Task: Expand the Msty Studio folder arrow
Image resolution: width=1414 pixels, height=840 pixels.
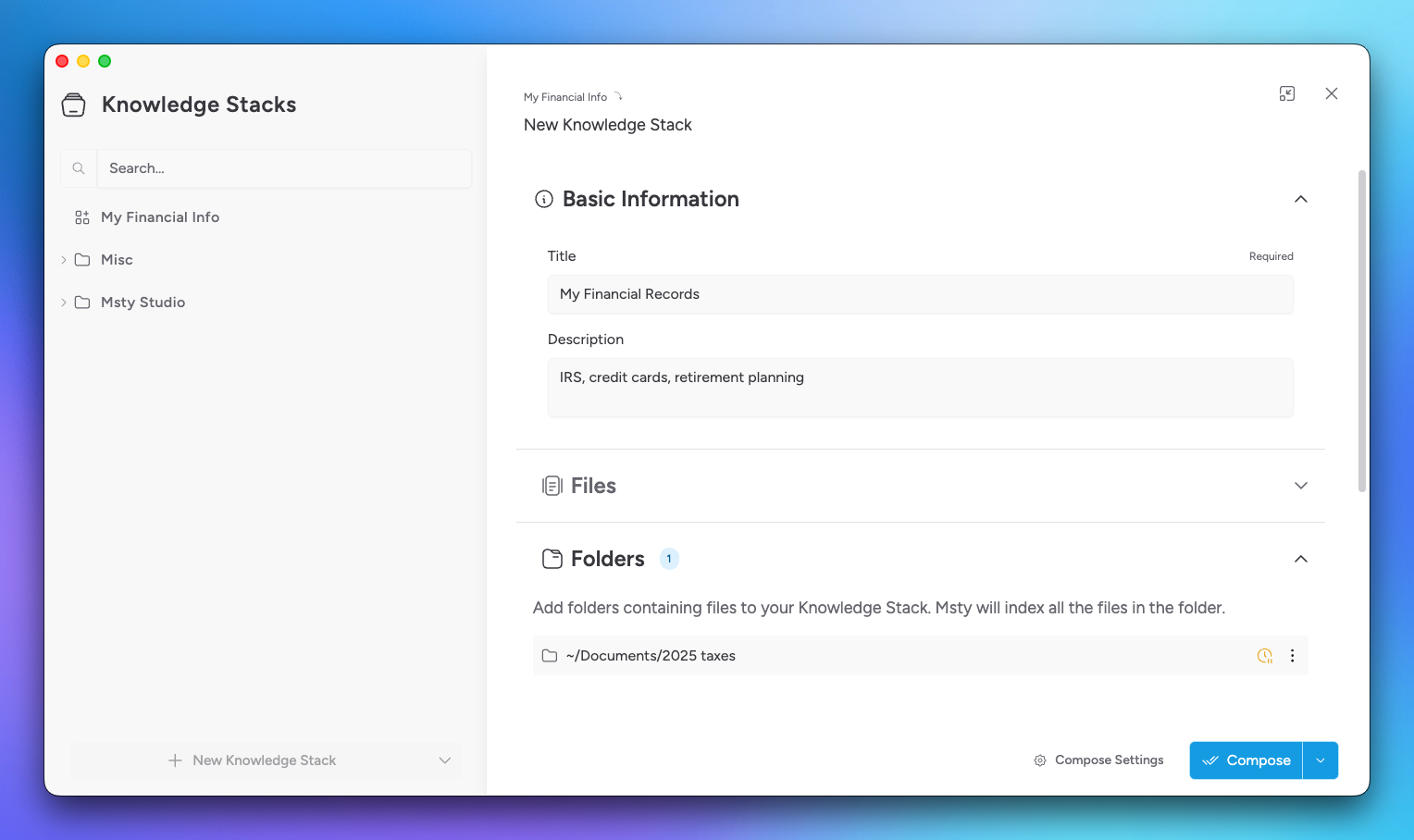Action: (64, 303)
